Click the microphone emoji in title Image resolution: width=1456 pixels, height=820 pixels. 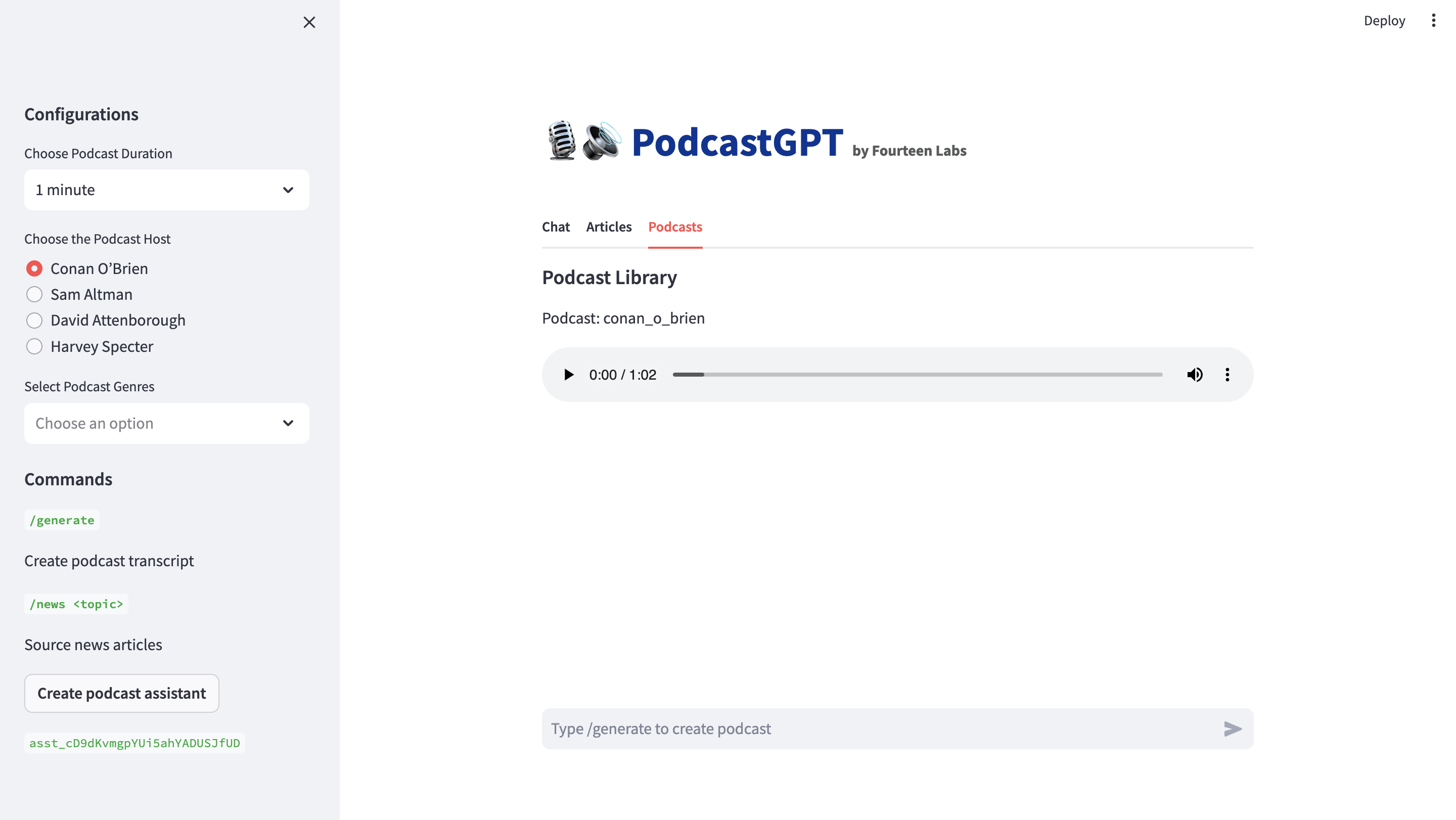click(561, 141)
